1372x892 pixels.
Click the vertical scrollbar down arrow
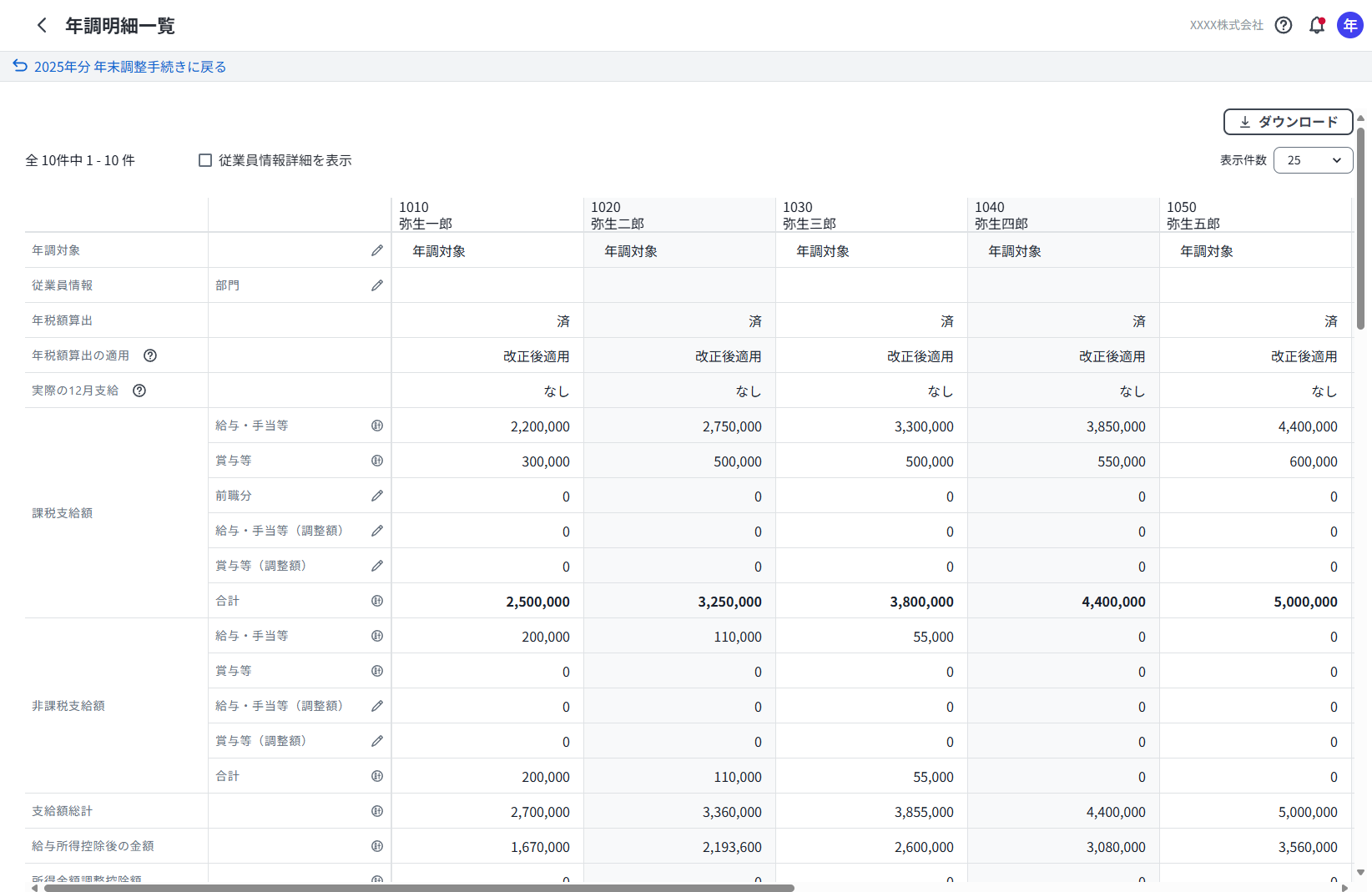click(1360, 872)
